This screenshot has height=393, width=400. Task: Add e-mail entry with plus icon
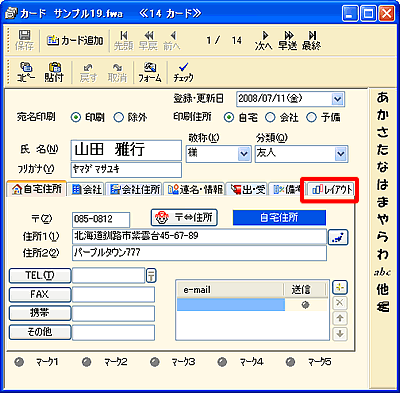(x=340, y=287)
